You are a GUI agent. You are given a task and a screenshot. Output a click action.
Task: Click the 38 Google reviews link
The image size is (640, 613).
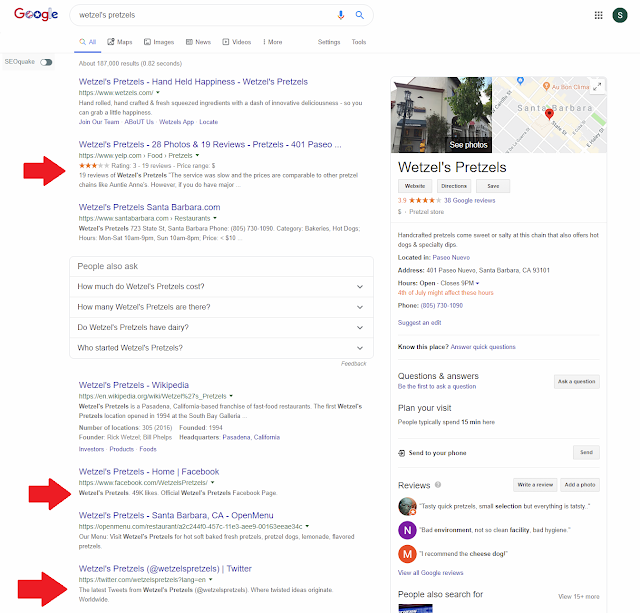(469, 200)
